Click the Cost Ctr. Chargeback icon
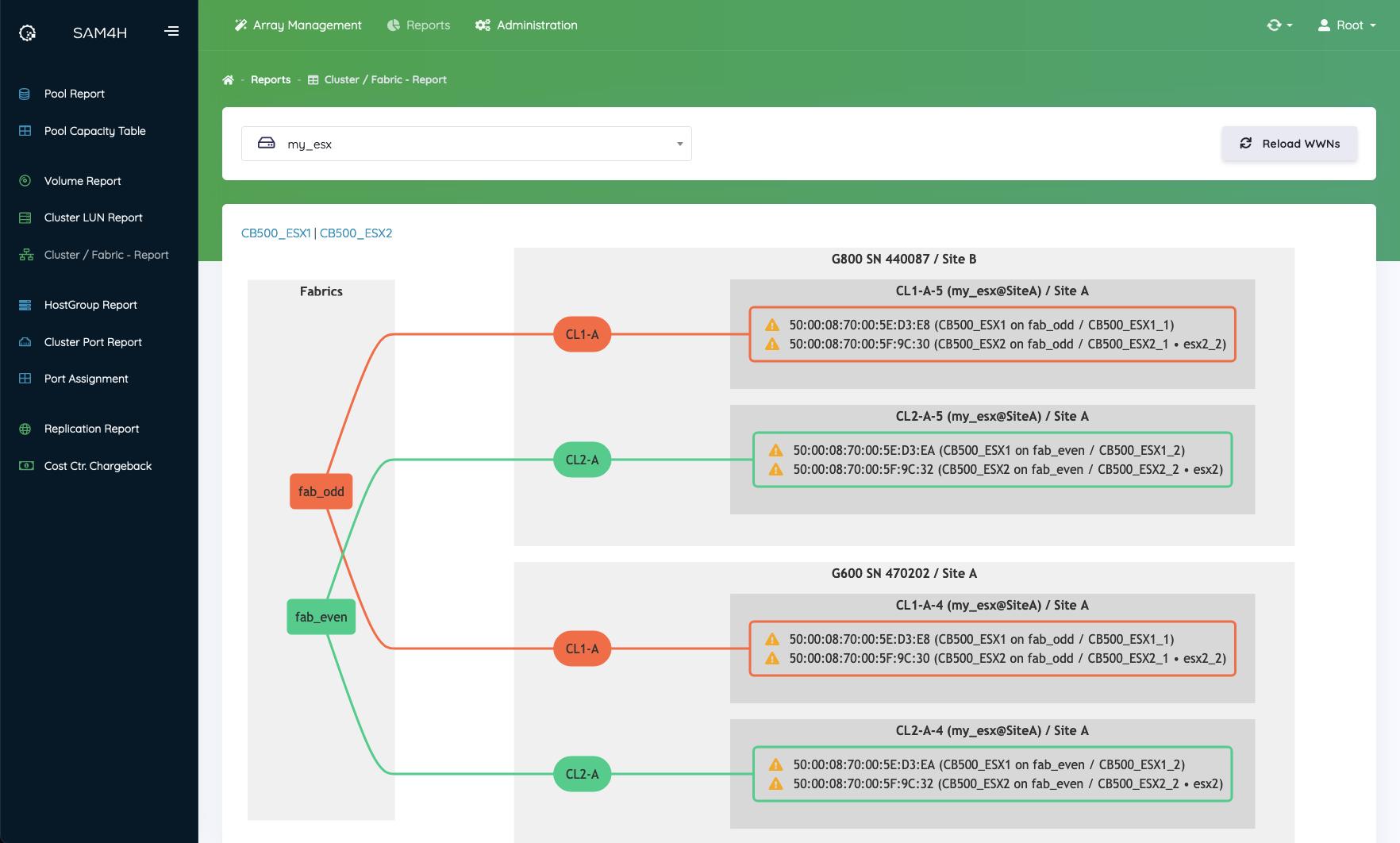1400x843 pixels. tap(26, 466)
